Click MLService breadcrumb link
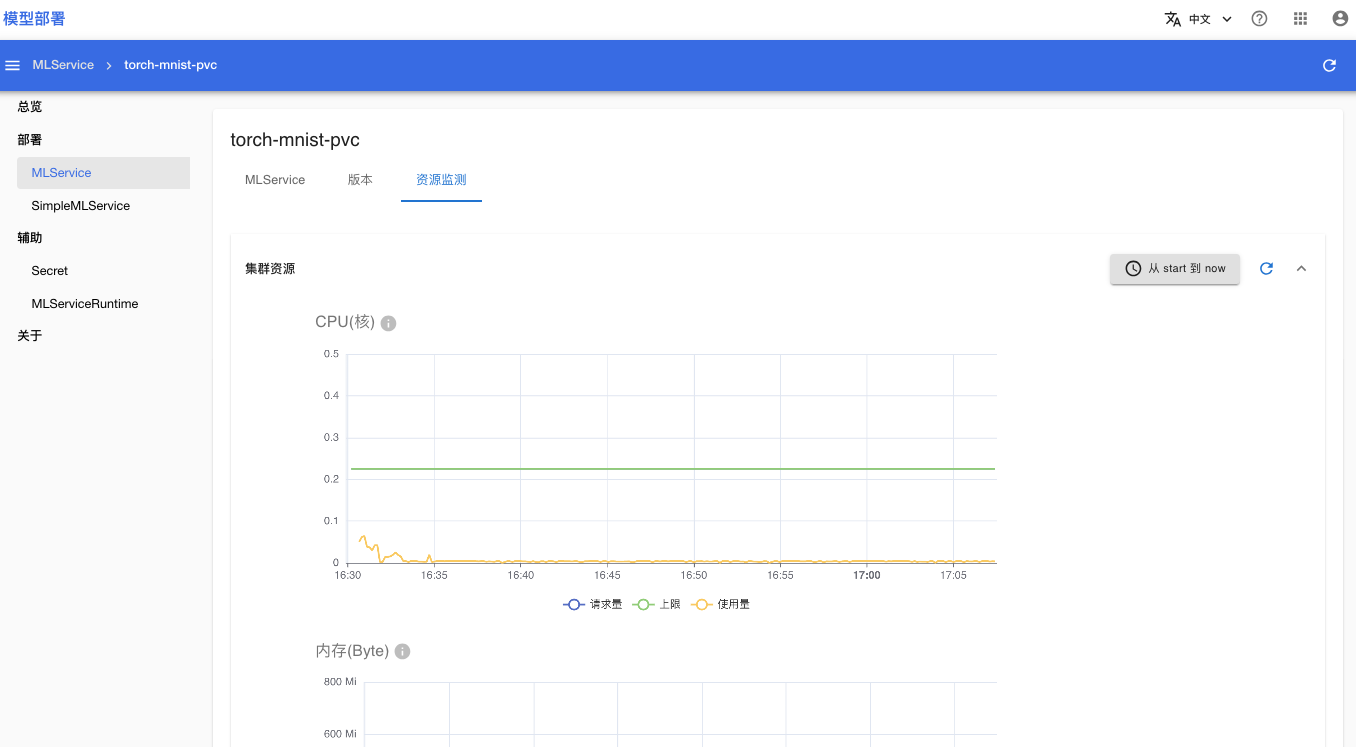The image size is (1356, 747). [x=63, y=65]
